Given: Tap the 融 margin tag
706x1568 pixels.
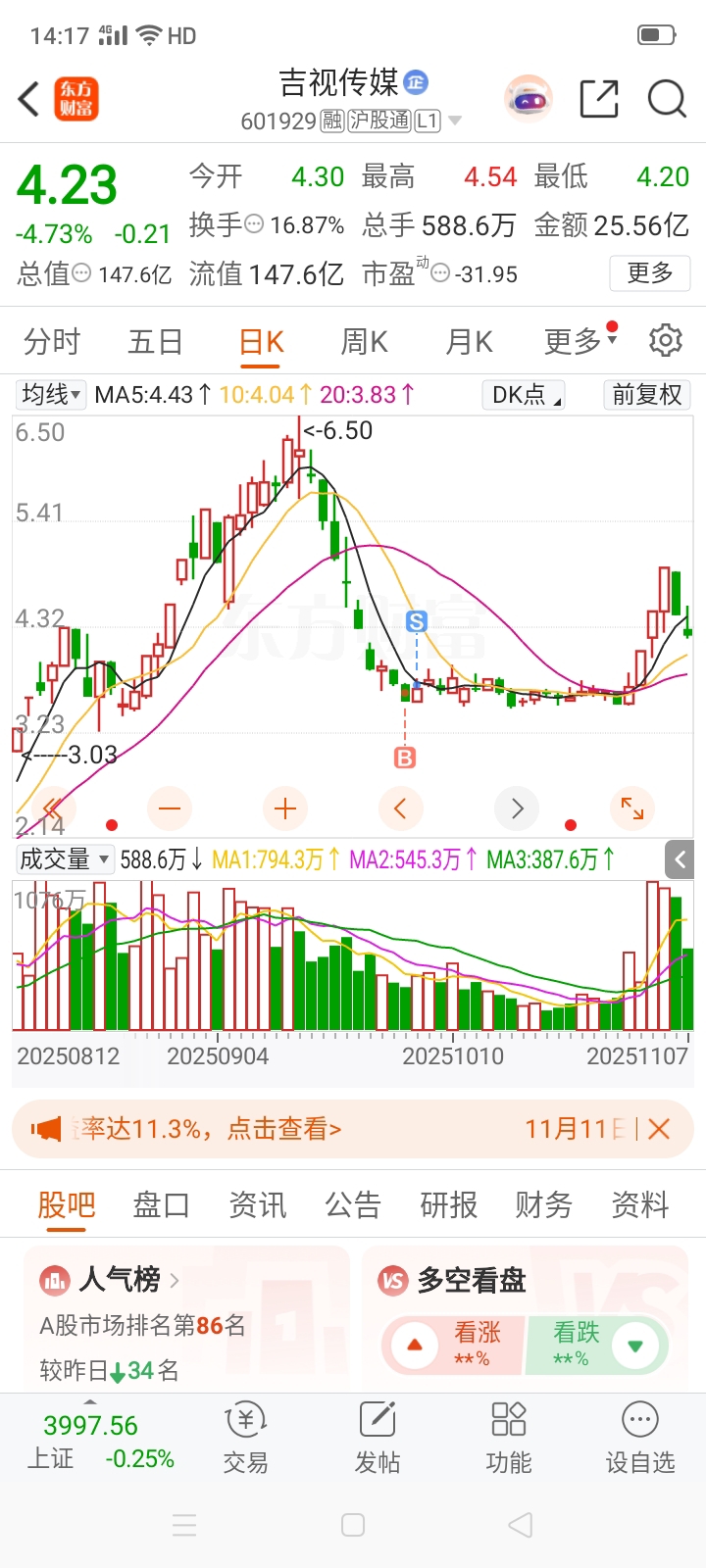Looking at the screenshot, I should coord(332,122).
